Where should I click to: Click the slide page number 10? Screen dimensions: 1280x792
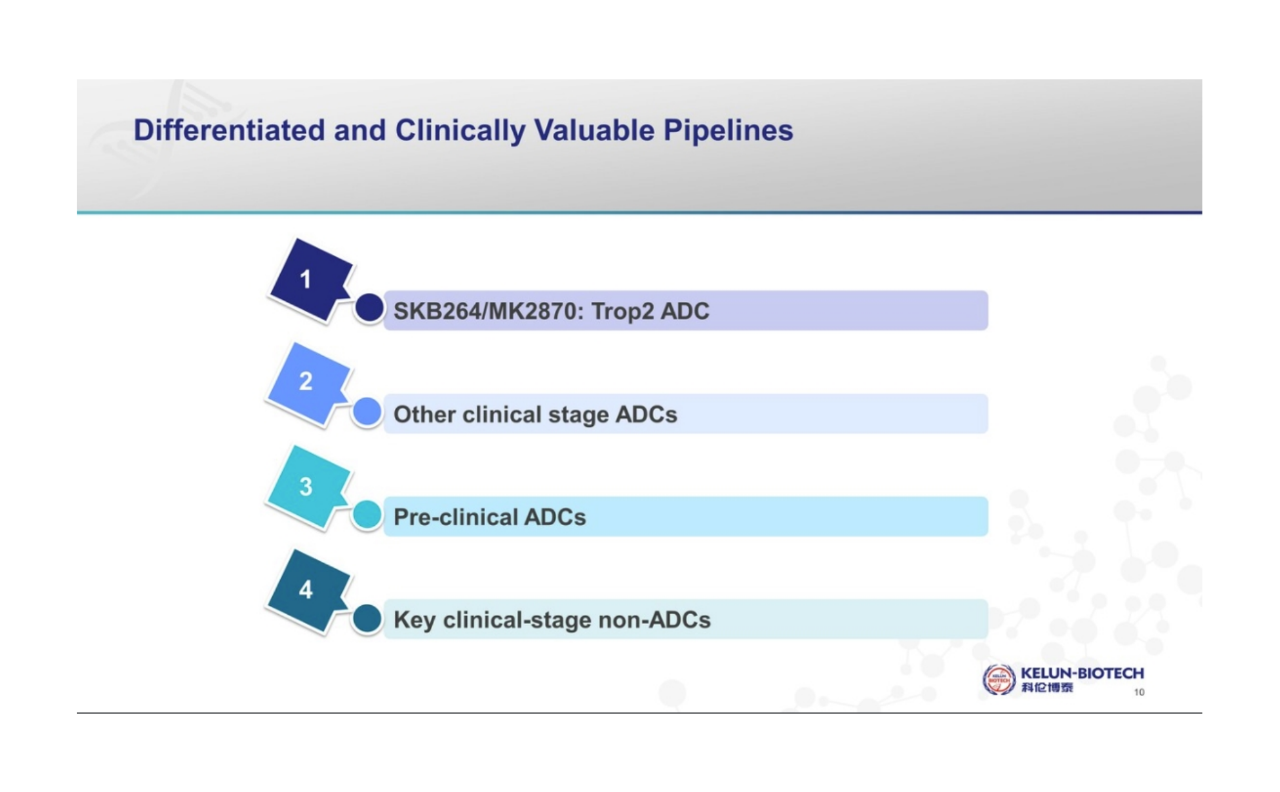coord(1139,694)
